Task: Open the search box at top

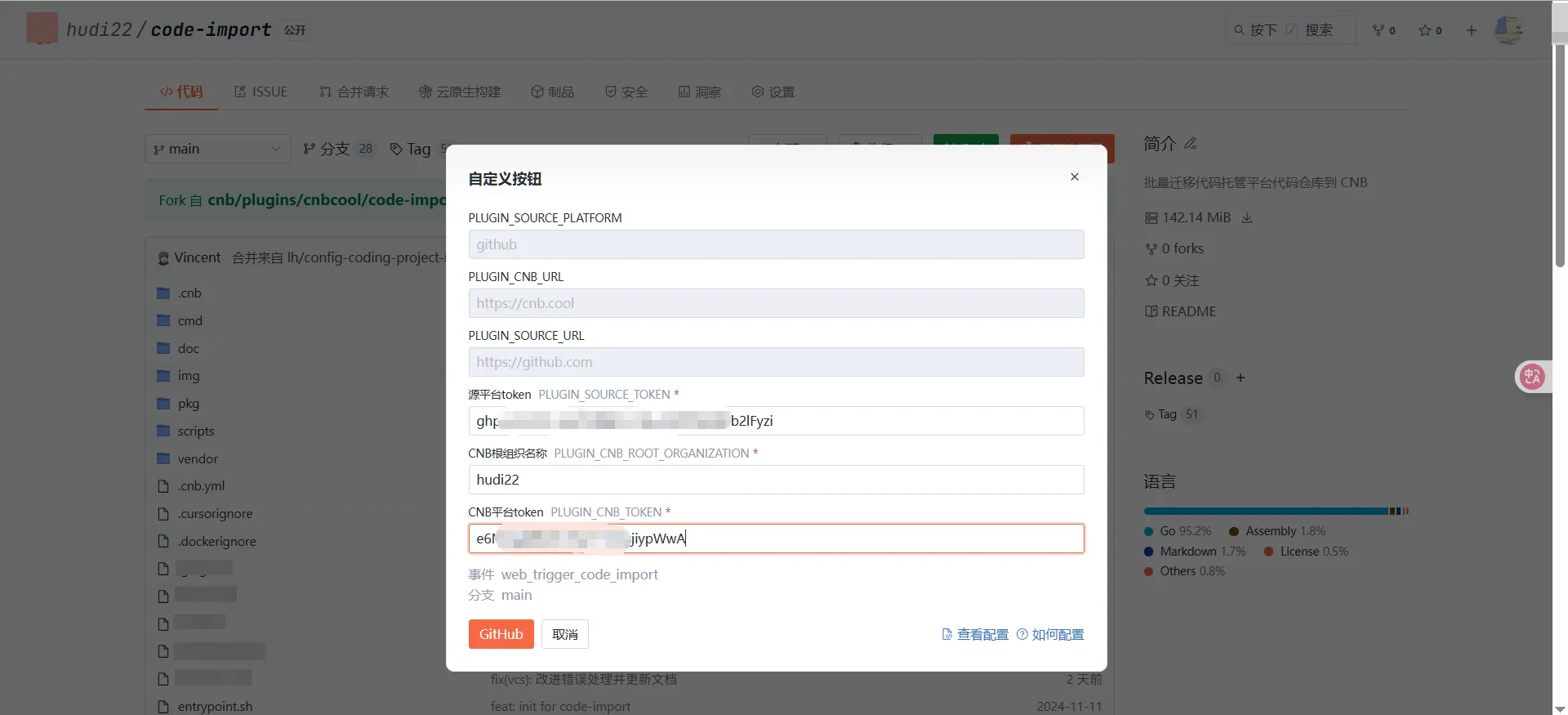Action: click(x=1290, y=30)
